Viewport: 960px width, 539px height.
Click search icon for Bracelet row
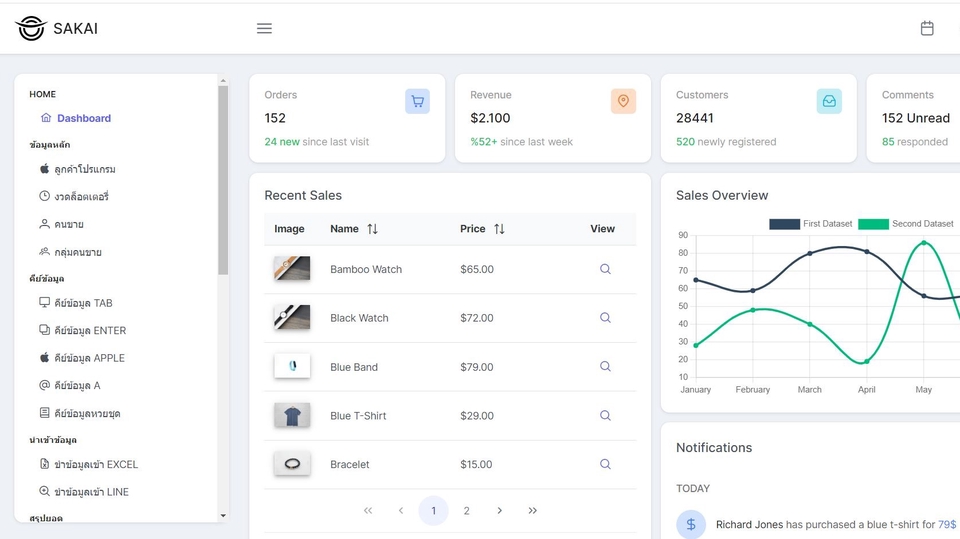coord(605,464)
